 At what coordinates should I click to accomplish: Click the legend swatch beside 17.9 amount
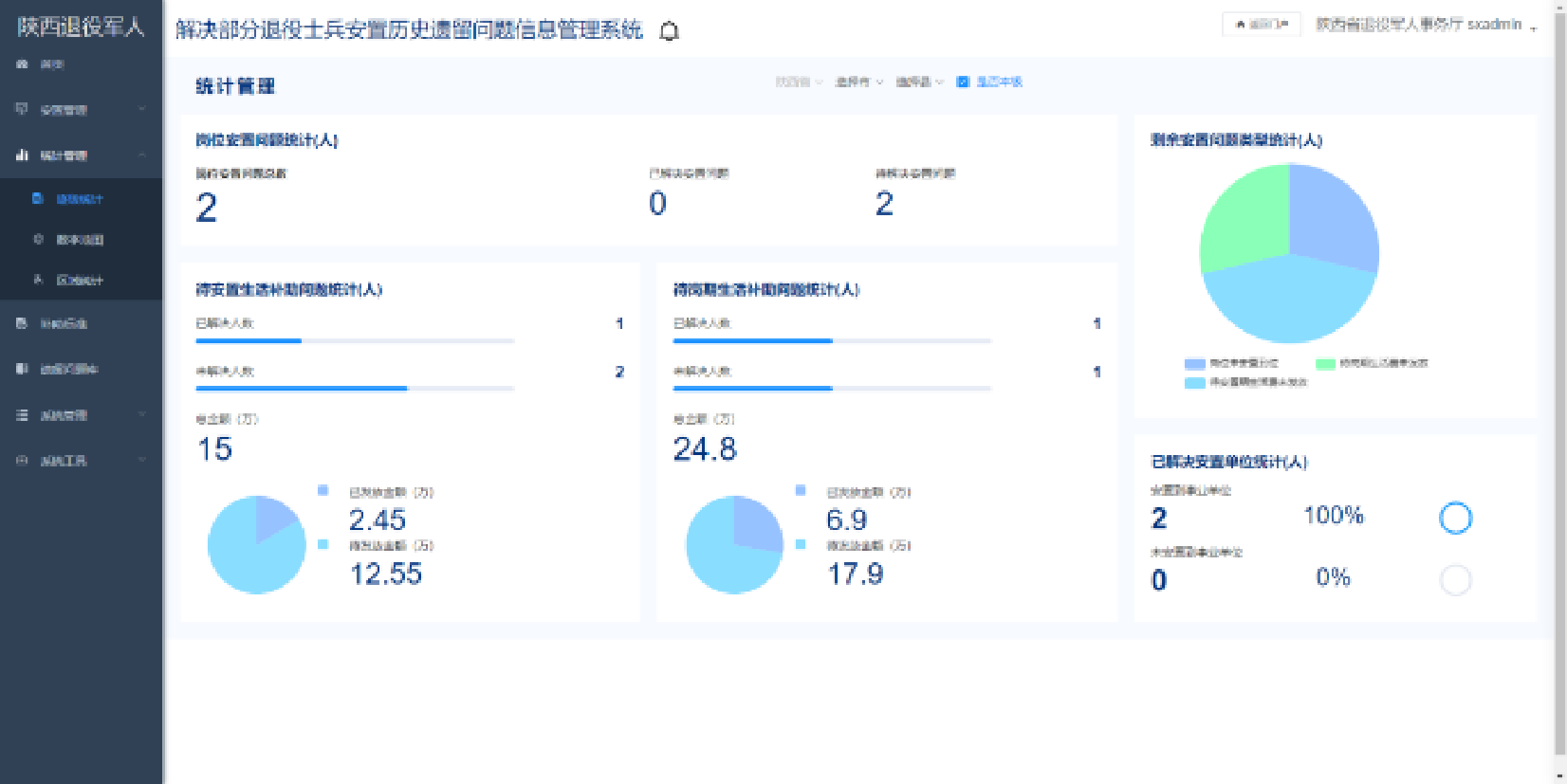pos(801,544)
